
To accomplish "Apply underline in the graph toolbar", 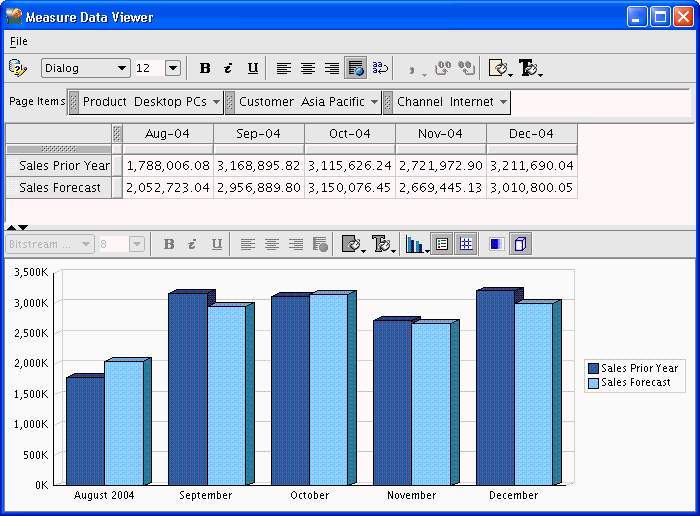I will click(x=217, y=244).
